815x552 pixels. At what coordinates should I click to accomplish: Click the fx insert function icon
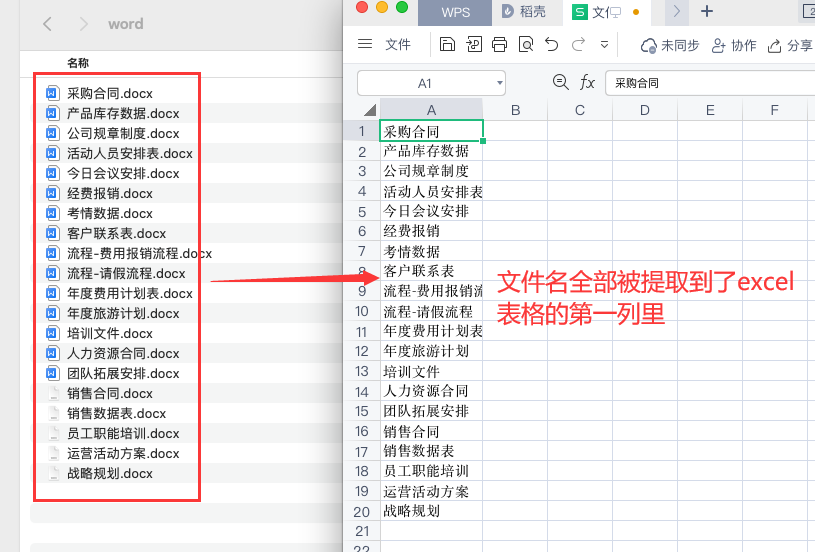pyautogui.click(x=587, y=83)
